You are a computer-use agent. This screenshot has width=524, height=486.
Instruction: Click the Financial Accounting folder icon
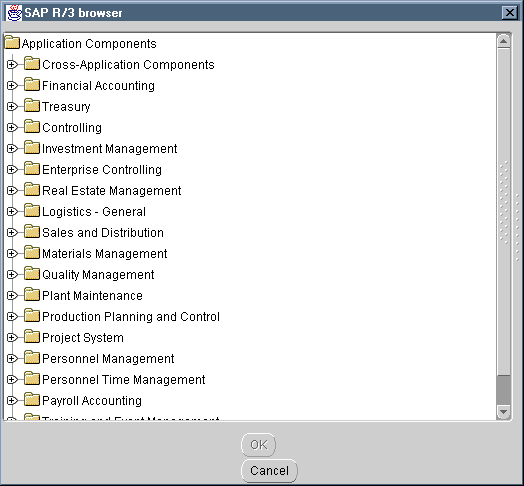coord(32,85)
